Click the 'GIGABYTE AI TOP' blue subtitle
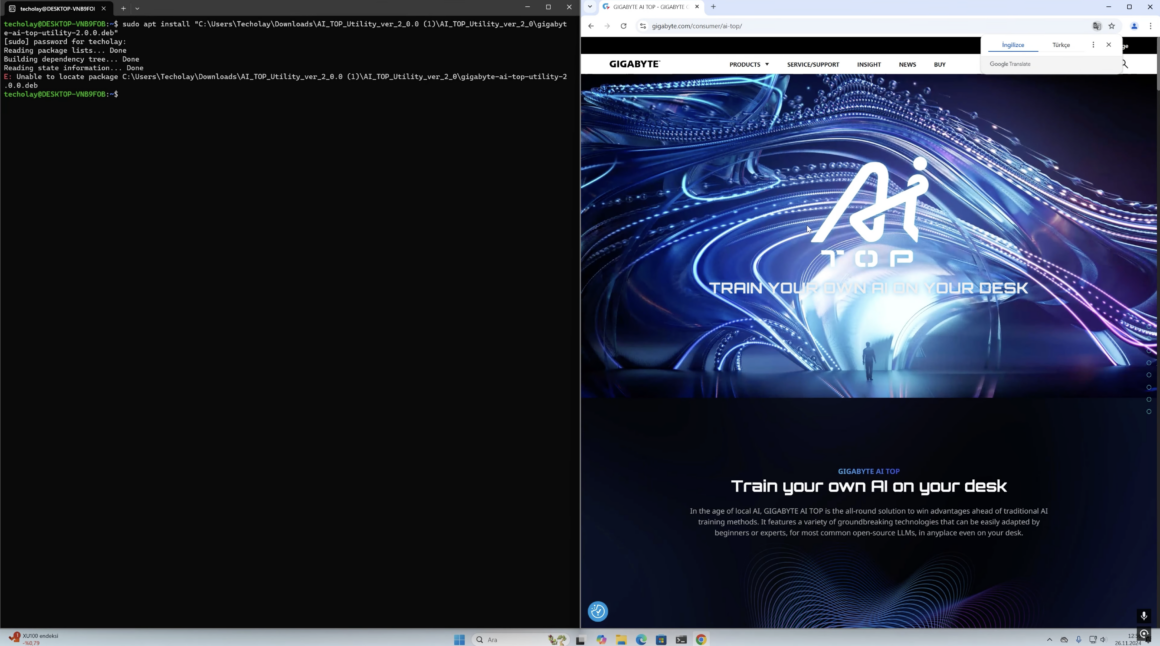The image size is (1160, 646). (869, 471)
